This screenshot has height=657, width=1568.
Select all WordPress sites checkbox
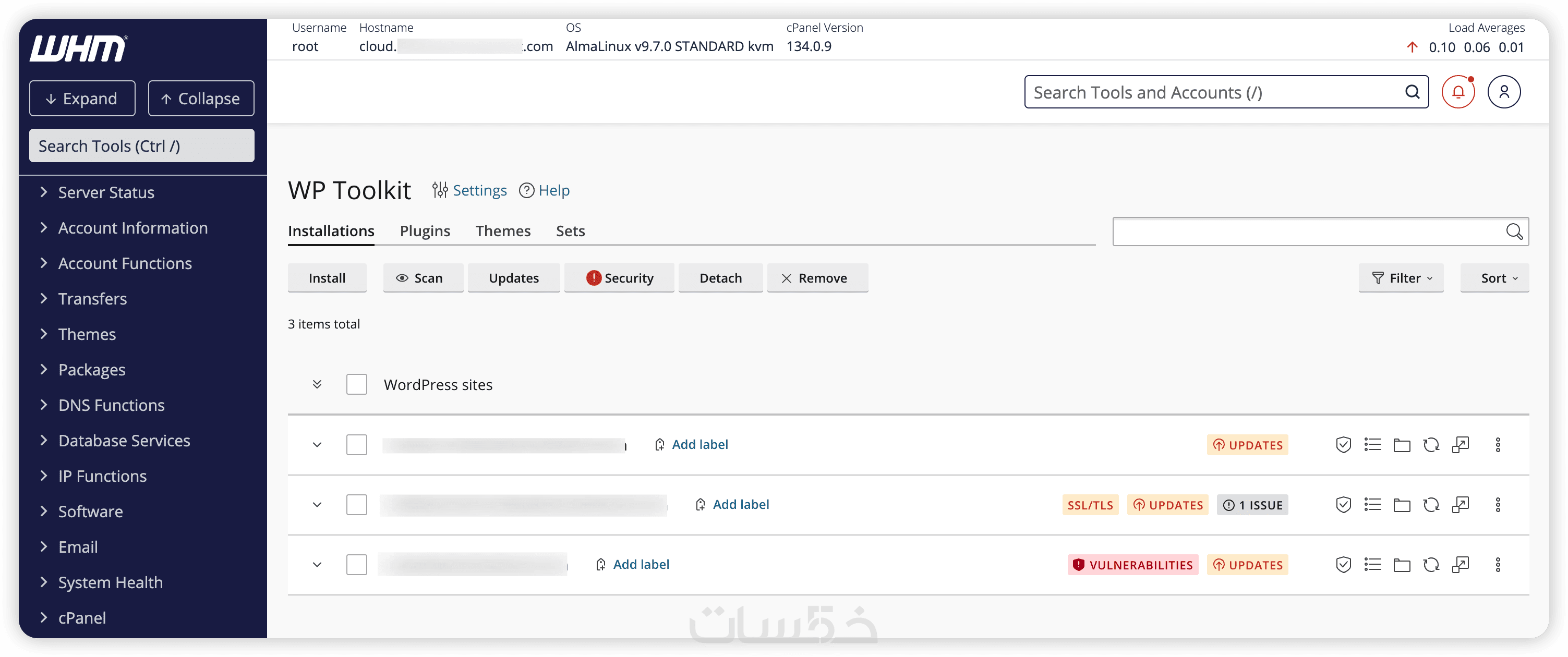click(x=357, y=384)
